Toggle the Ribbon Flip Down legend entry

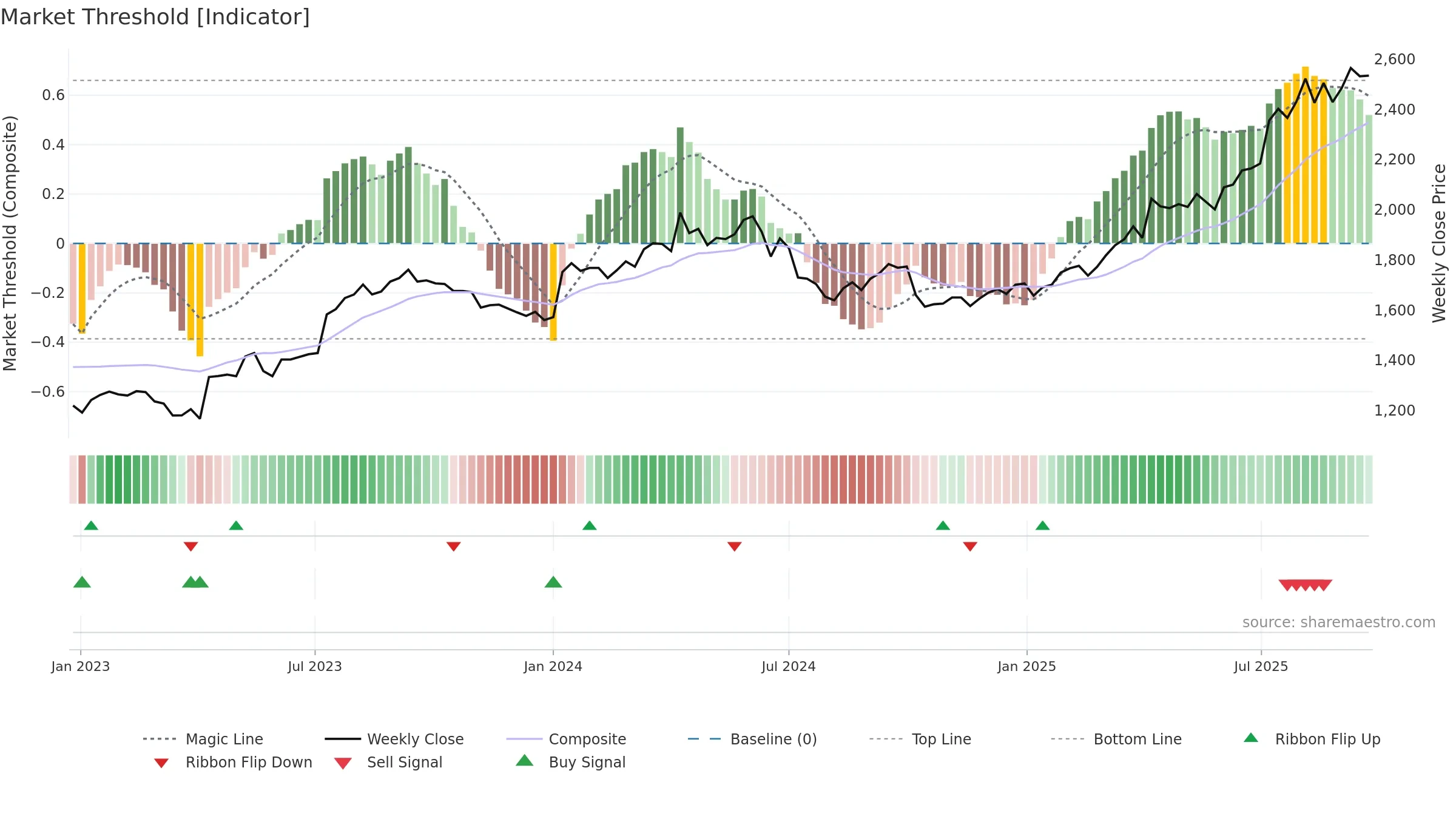coord(232,762)
